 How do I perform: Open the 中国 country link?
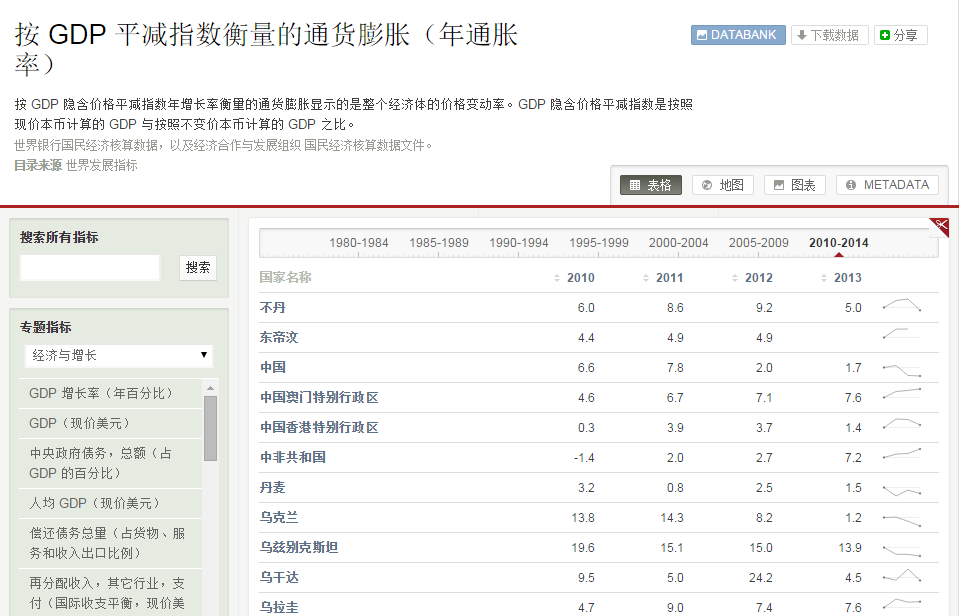(273, 367)
